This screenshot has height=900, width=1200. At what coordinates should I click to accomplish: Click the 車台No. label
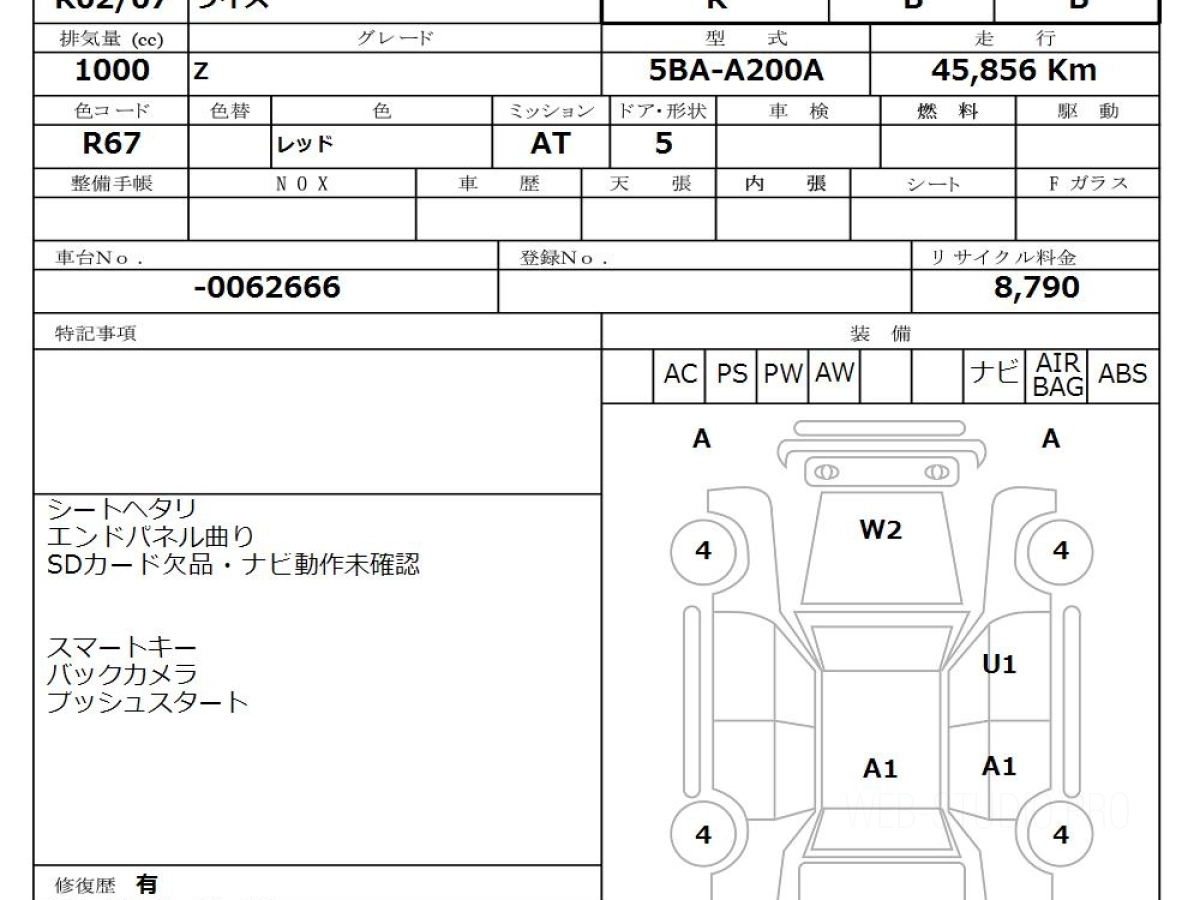pos(98,257)
